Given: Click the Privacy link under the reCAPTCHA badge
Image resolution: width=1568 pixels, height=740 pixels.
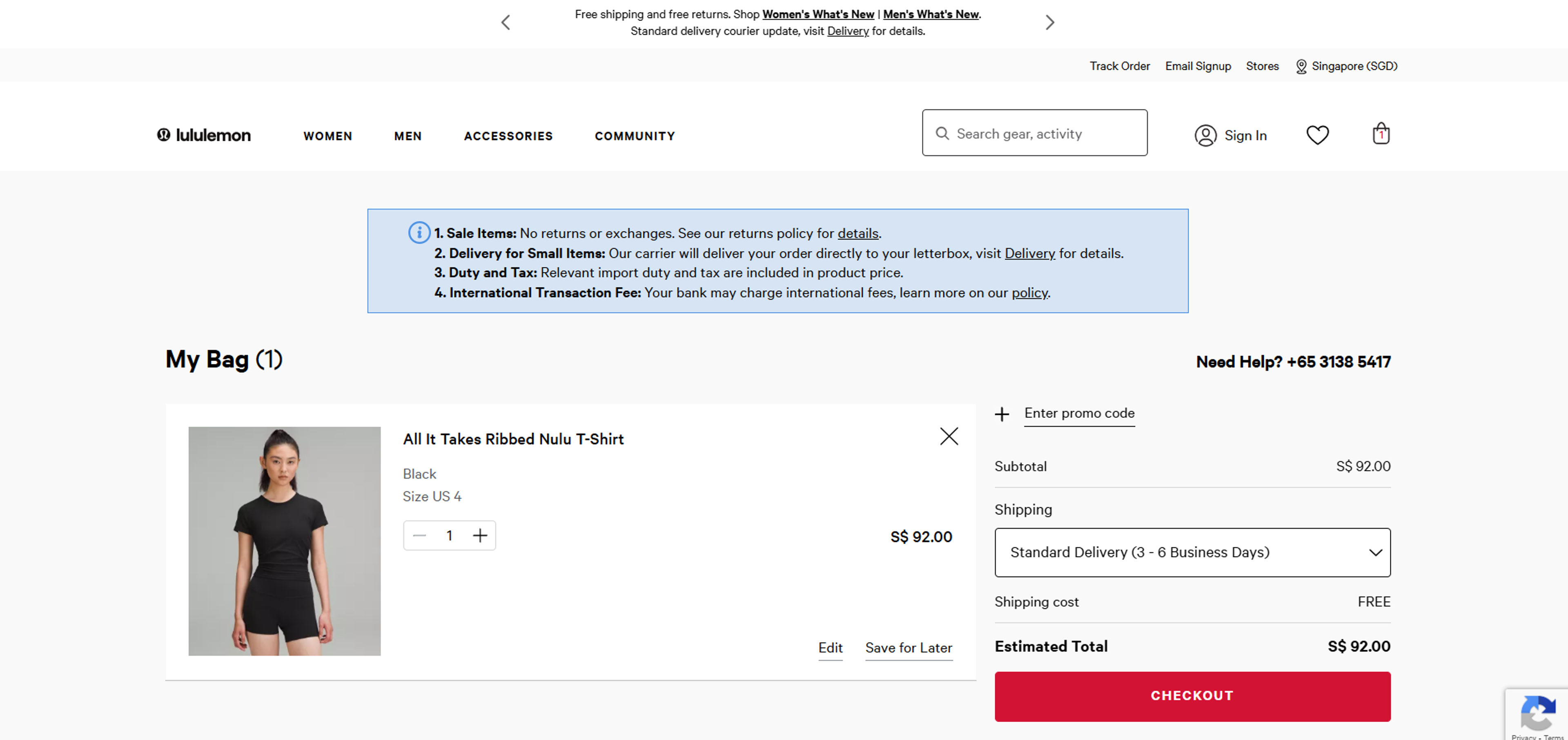Looking at the screenshot, I should pos(1523,736).
